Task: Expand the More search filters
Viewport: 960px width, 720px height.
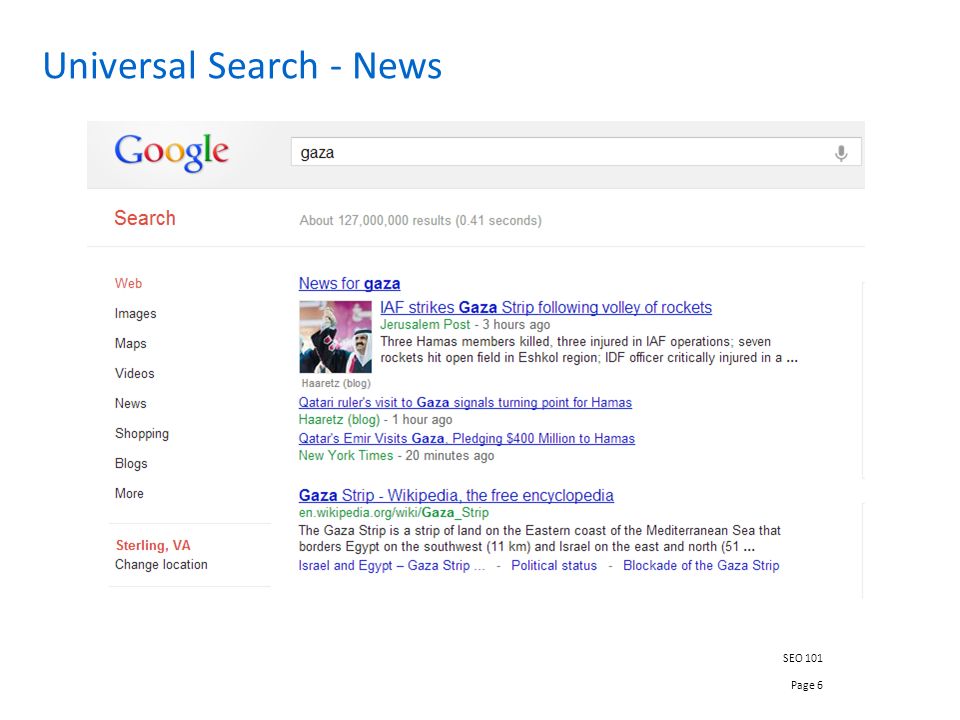Action: 129,493
